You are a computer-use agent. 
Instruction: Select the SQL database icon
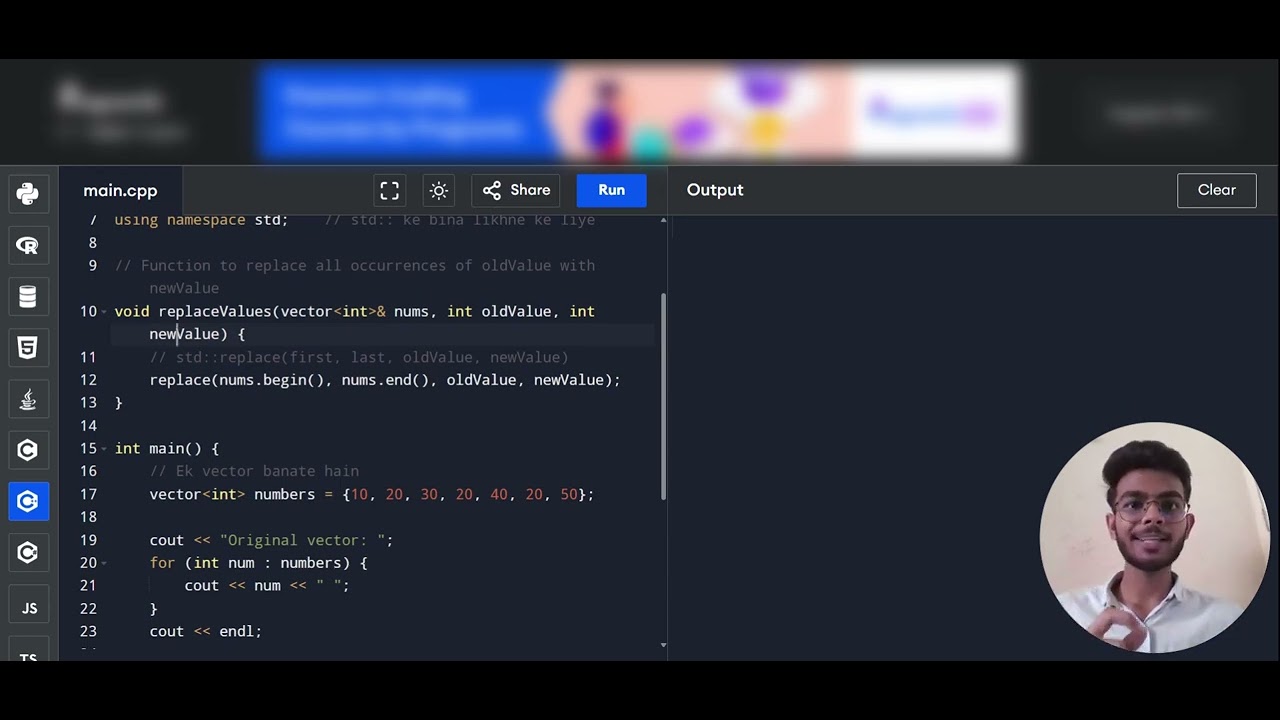coord(28,296)
